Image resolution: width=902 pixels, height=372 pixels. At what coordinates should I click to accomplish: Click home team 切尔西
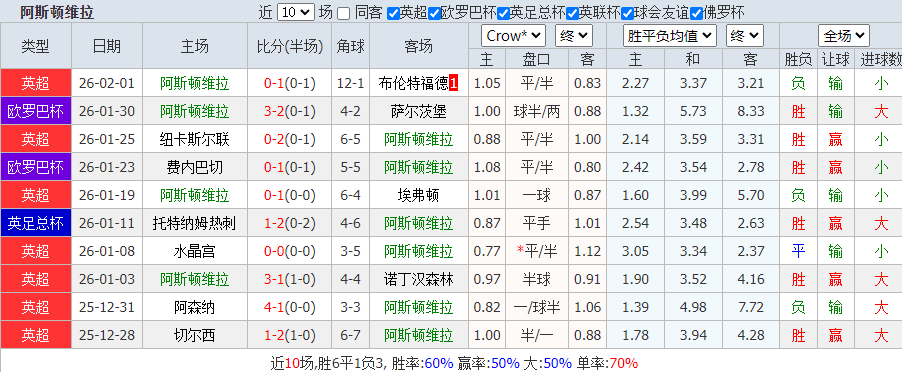pos(194,335)
